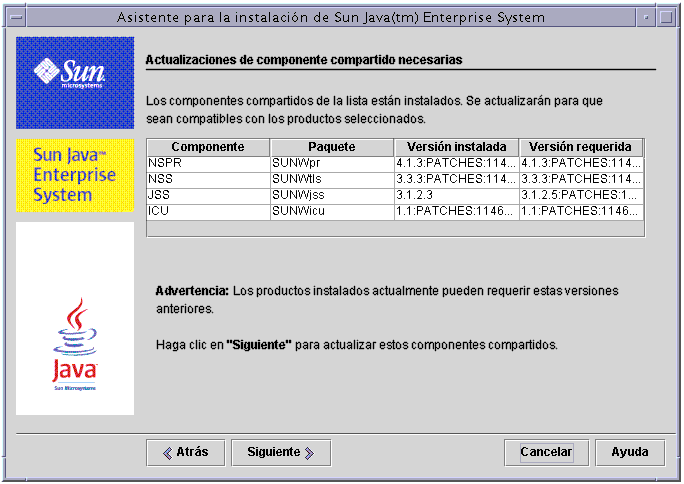Click the Advertencia warning label
The width and height of the screenshot is (684, 484).
click(x=192, y=291)
